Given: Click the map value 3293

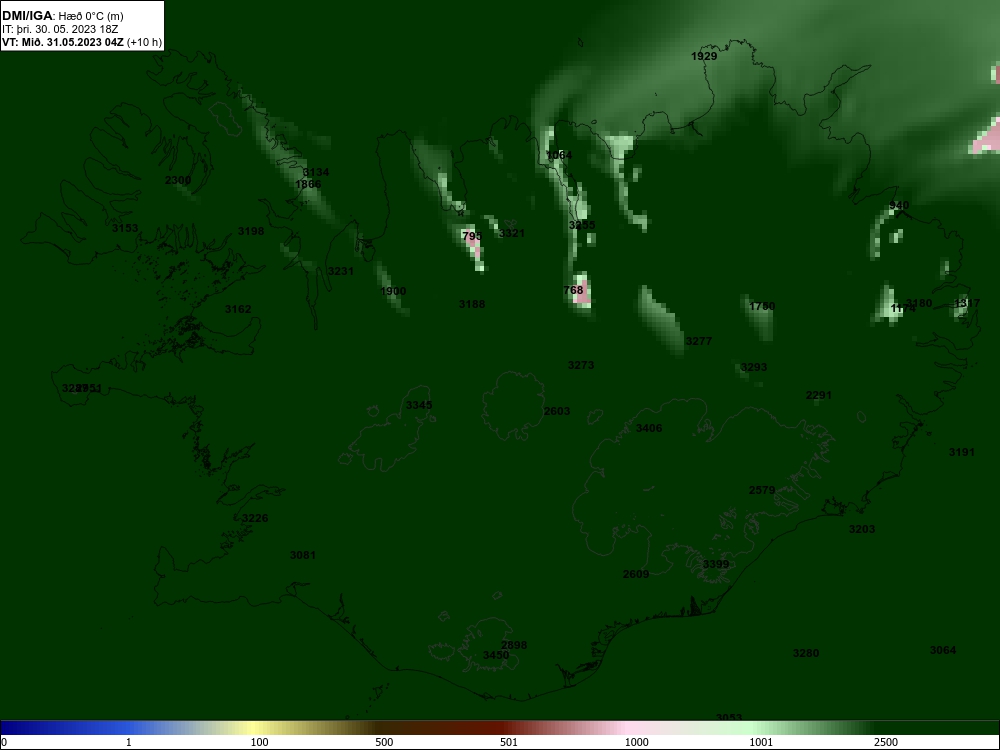Looking at the screenshot, I should [x=754, y=367].
